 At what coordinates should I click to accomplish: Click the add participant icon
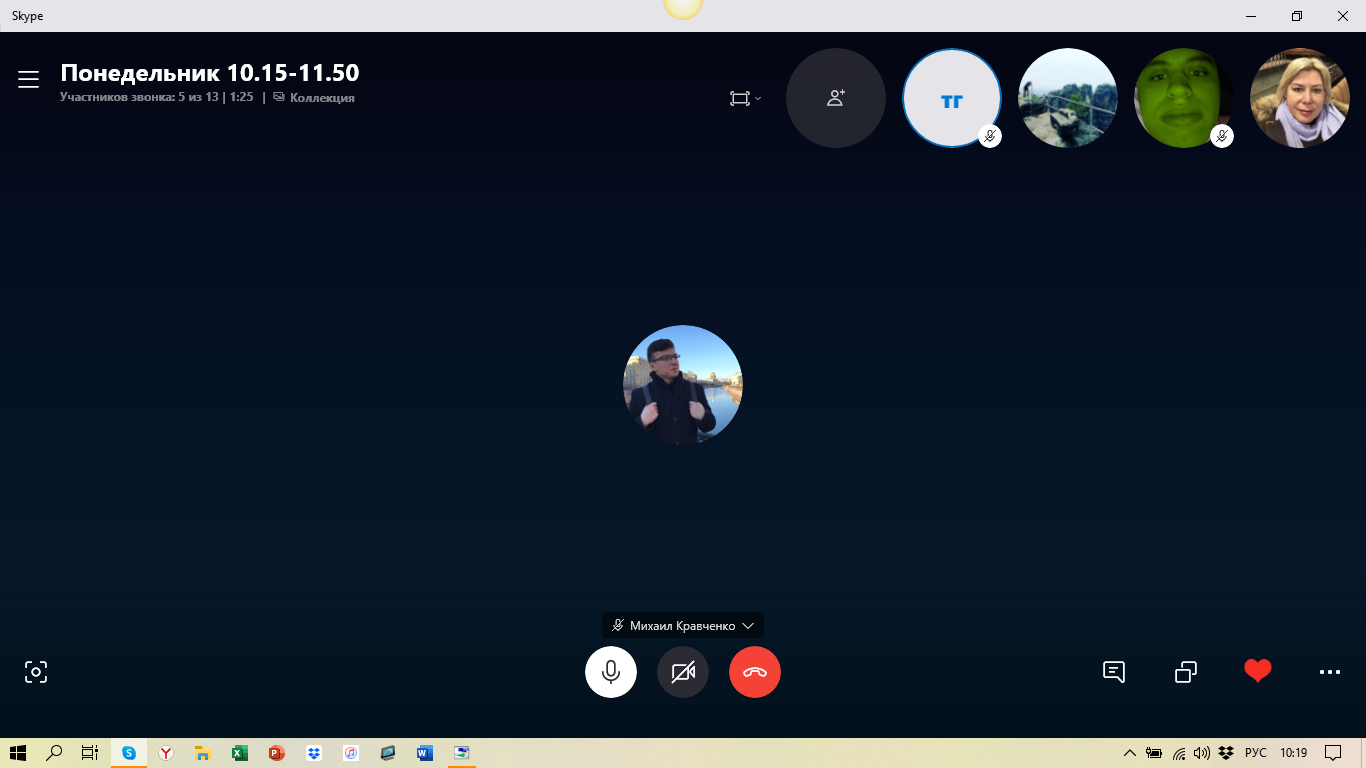pyautogui.click(x=836, y=98)
